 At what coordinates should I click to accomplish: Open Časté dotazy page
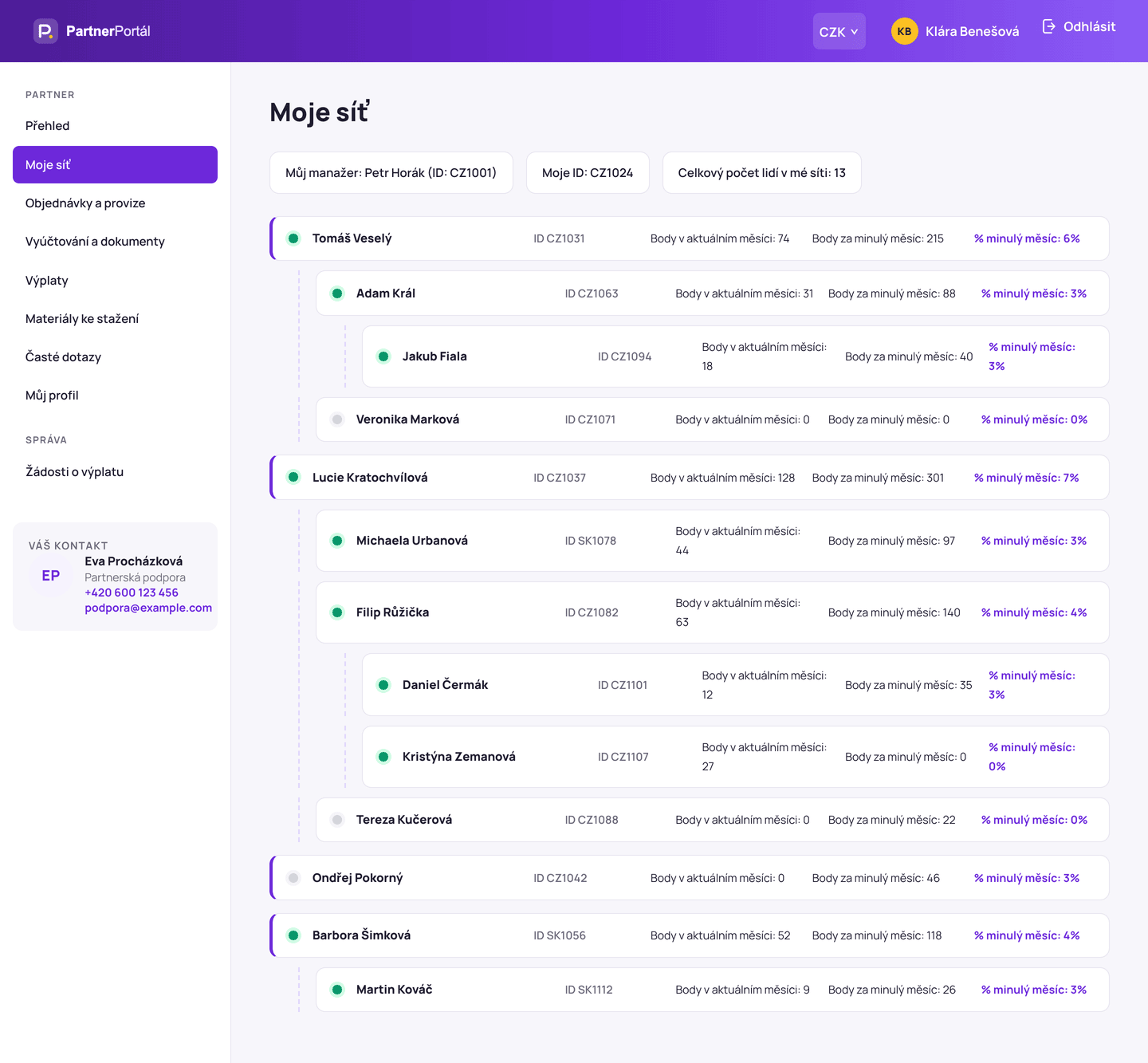pos(115,357)
